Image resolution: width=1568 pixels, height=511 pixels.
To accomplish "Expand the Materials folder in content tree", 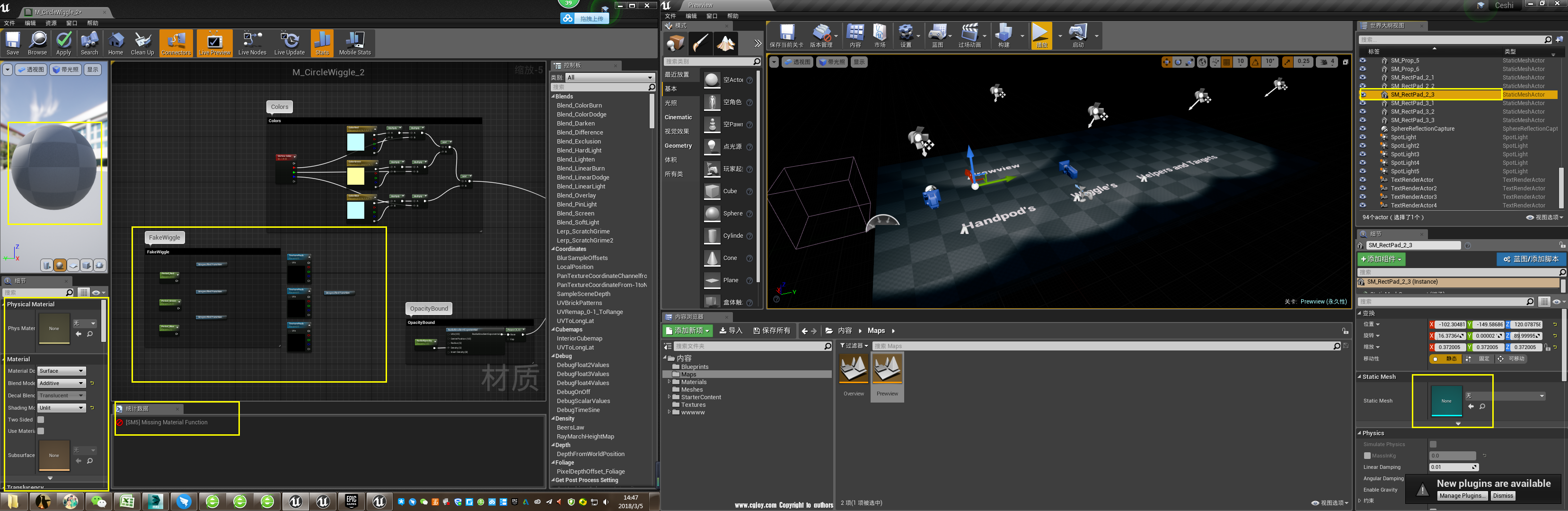I will click(x=669, y=382).
